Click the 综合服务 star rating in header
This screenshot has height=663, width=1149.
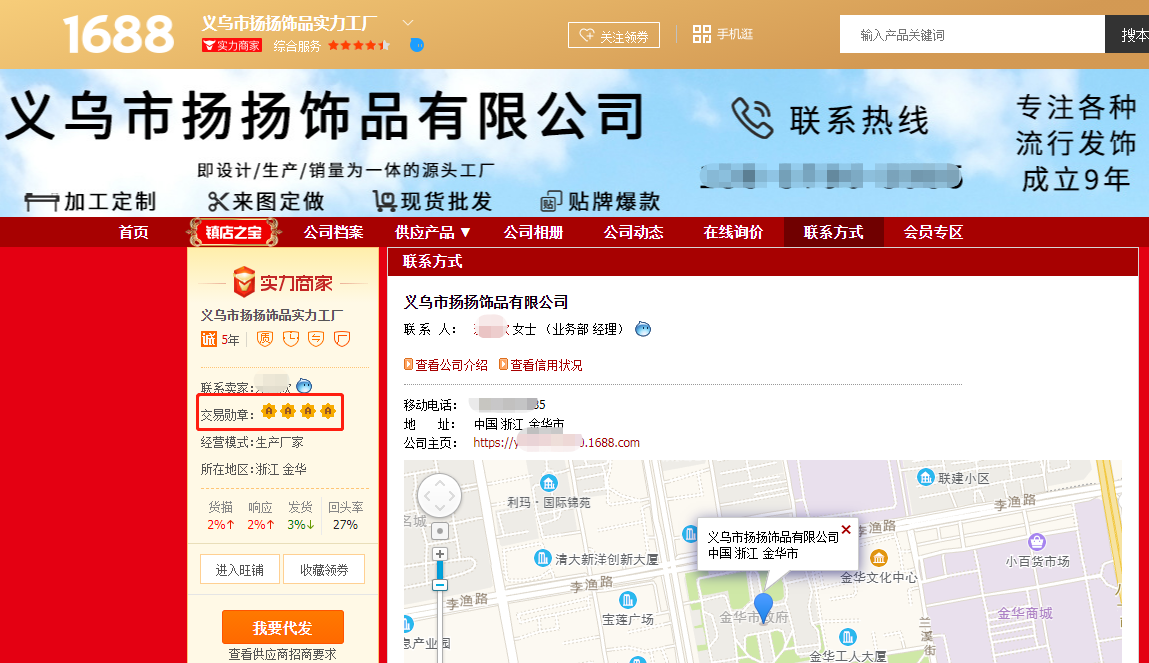click(359, 45)
